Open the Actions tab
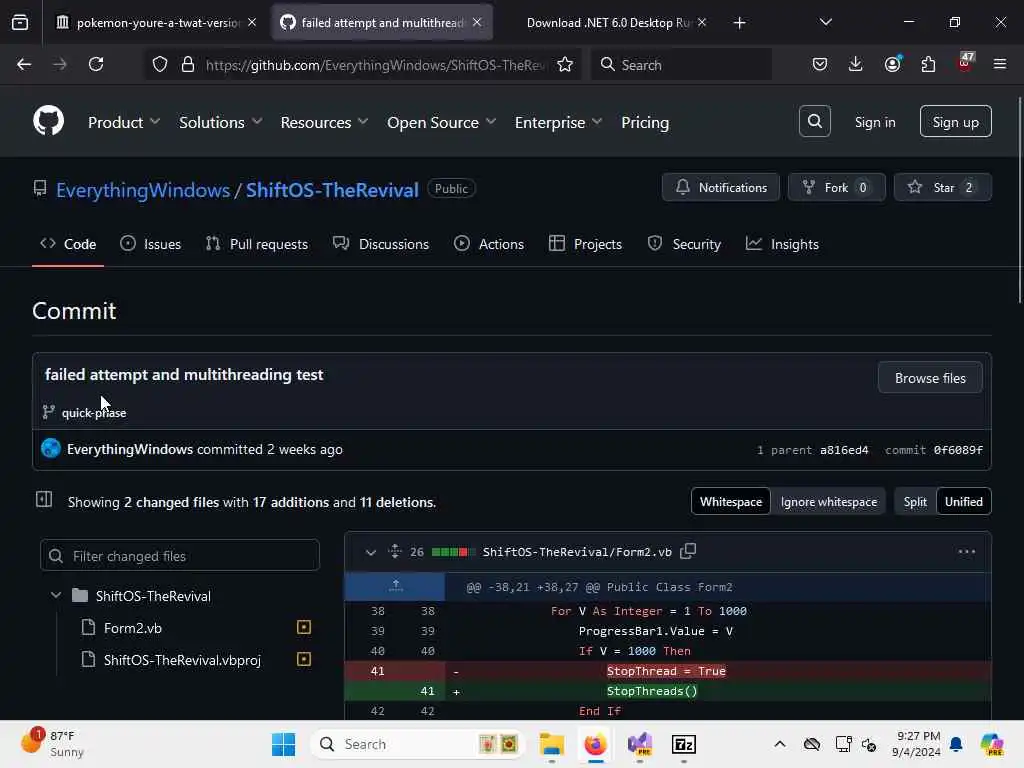 point(488,244)
